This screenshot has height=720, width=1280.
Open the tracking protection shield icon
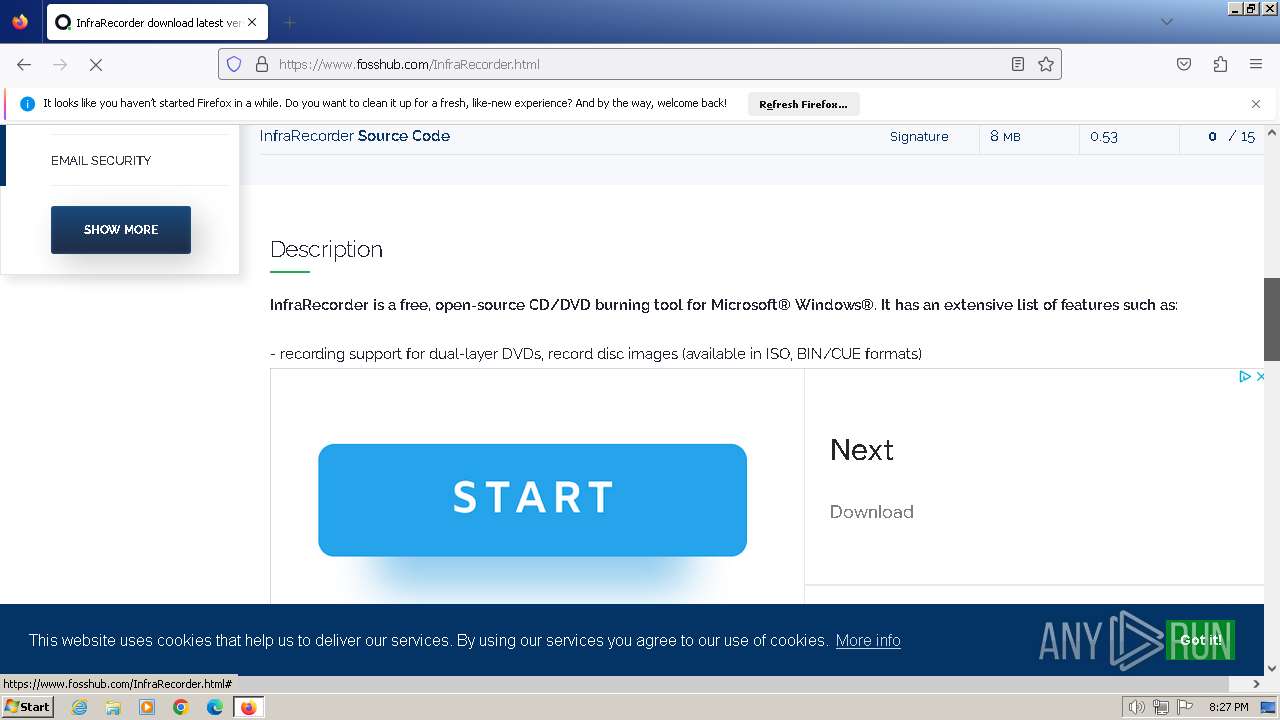[x=234, y=64]
